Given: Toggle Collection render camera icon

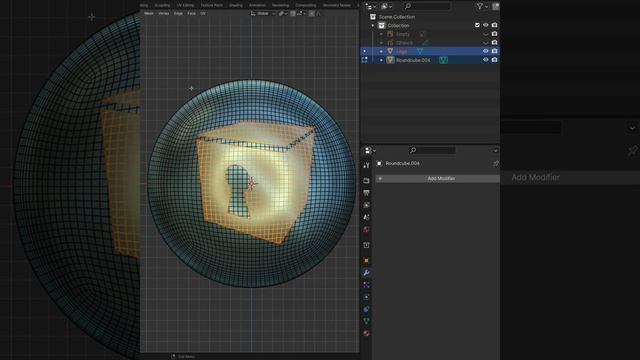Looking at the screenshot, I should pos(494,25).
